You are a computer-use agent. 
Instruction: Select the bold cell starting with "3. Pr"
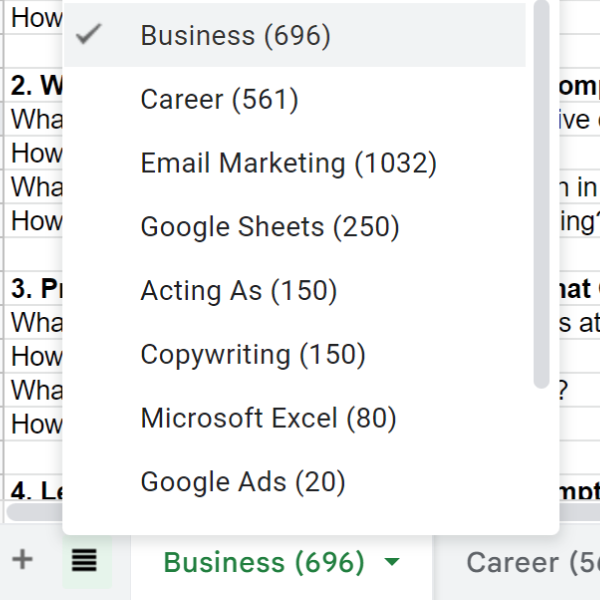click(36, 289)
